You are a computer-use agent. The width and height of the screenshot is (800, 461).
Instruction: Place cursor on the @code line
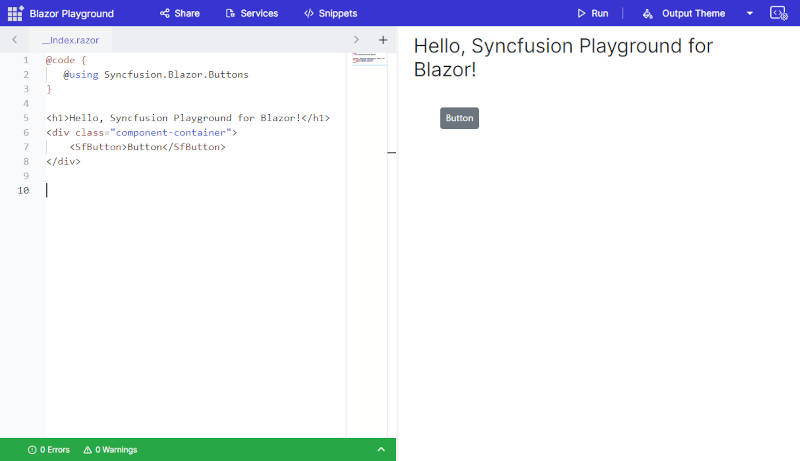pos(66,60)
